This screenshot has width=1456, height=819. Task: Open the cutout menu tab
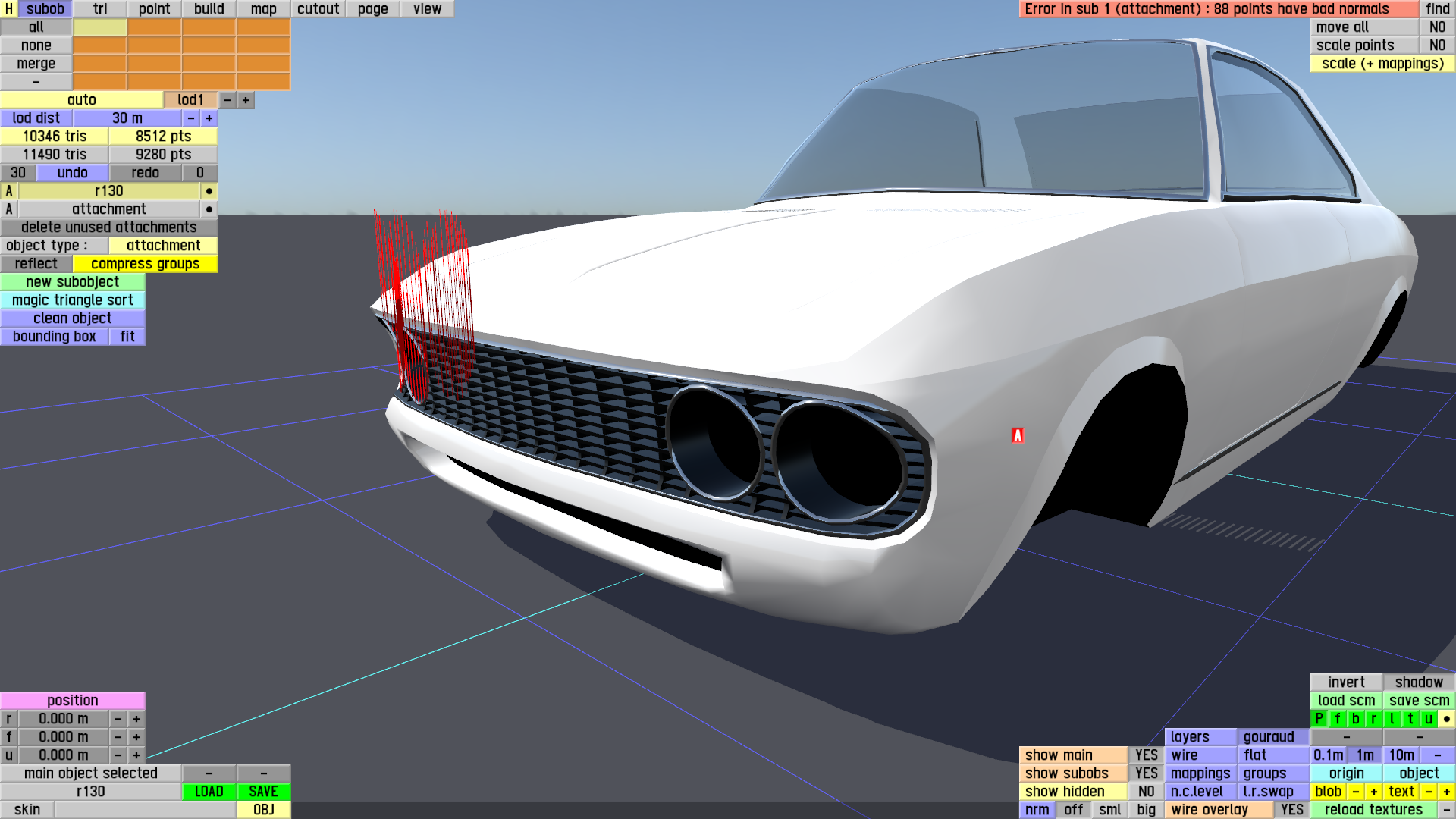pos(318,9)
